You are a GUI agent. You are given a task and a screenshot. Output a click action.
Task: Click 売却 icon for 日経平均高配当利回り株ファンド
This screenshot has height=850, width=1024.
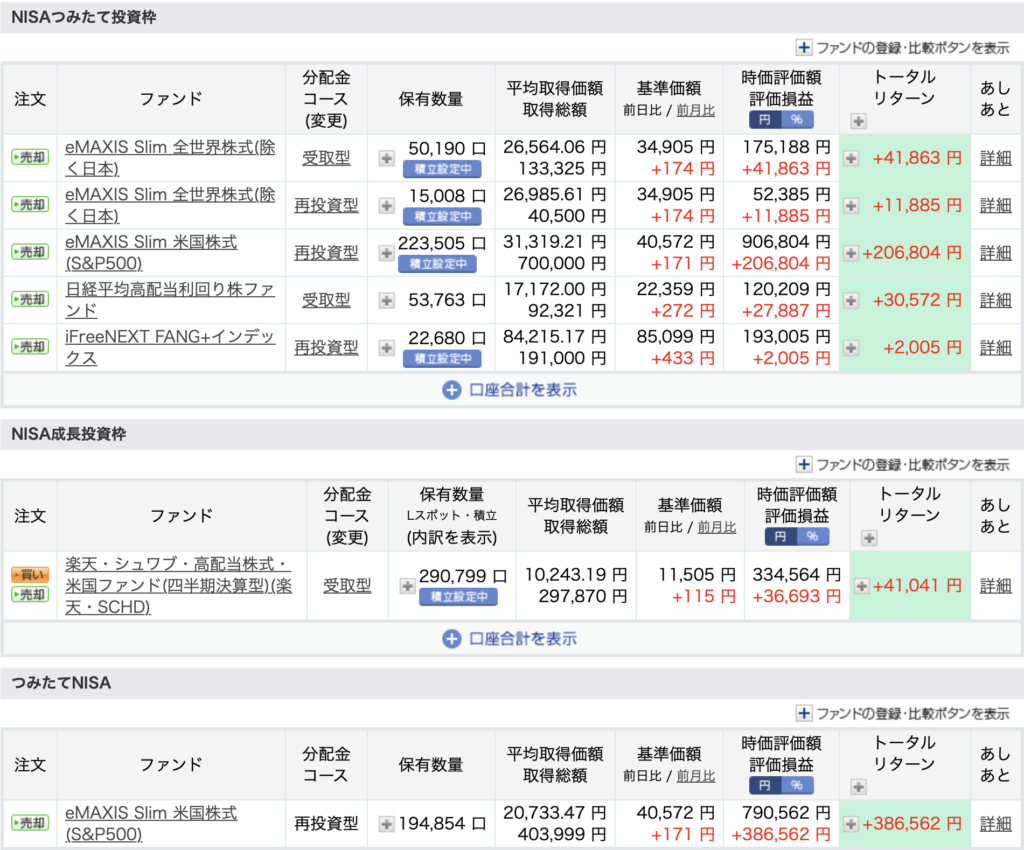point(29,300)
